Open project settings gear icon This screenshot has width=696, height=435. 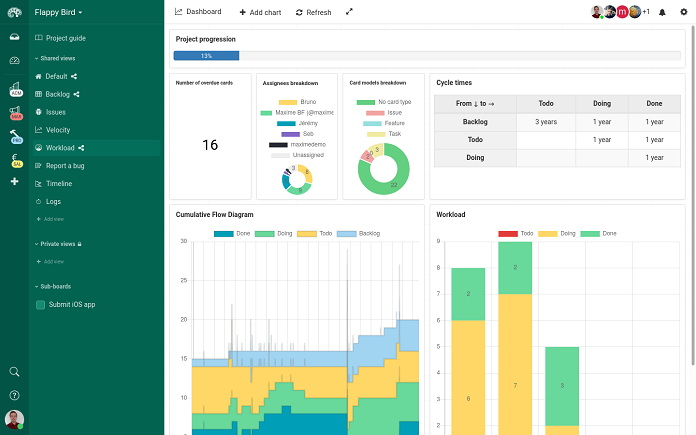[684, 12]
